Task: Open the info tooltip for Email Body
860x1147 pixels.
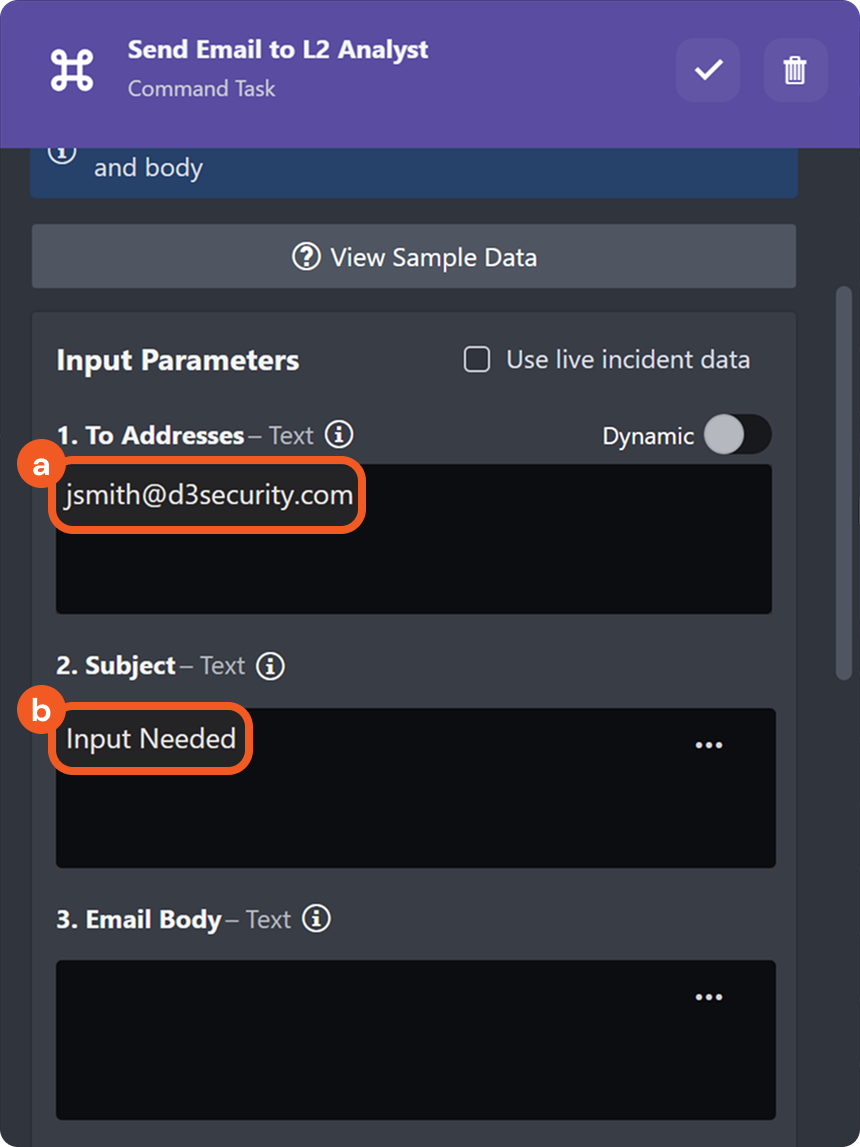Action: (316, 920)
